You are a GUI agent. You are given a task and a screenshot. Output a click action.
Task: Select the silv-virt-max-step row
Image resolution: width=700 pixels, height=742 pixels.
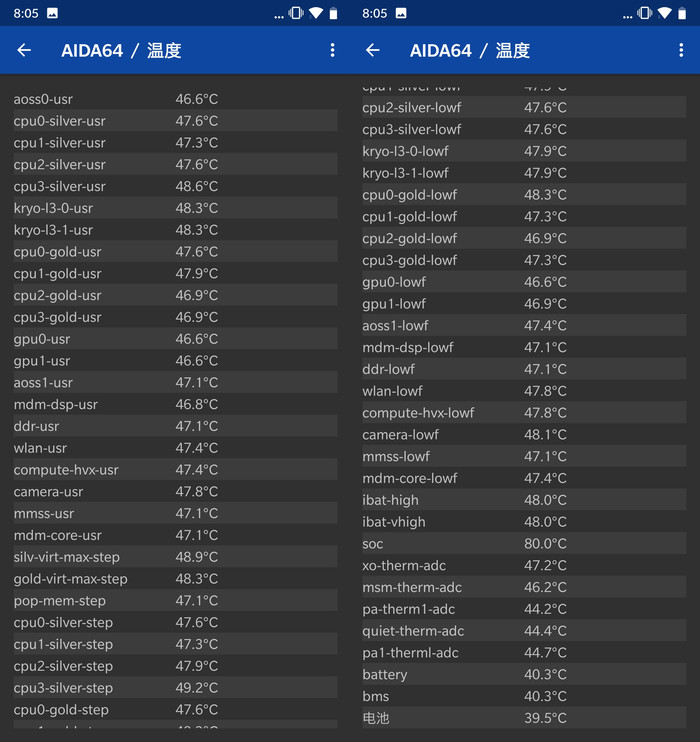pyautogui.click(x=175, y=556)
